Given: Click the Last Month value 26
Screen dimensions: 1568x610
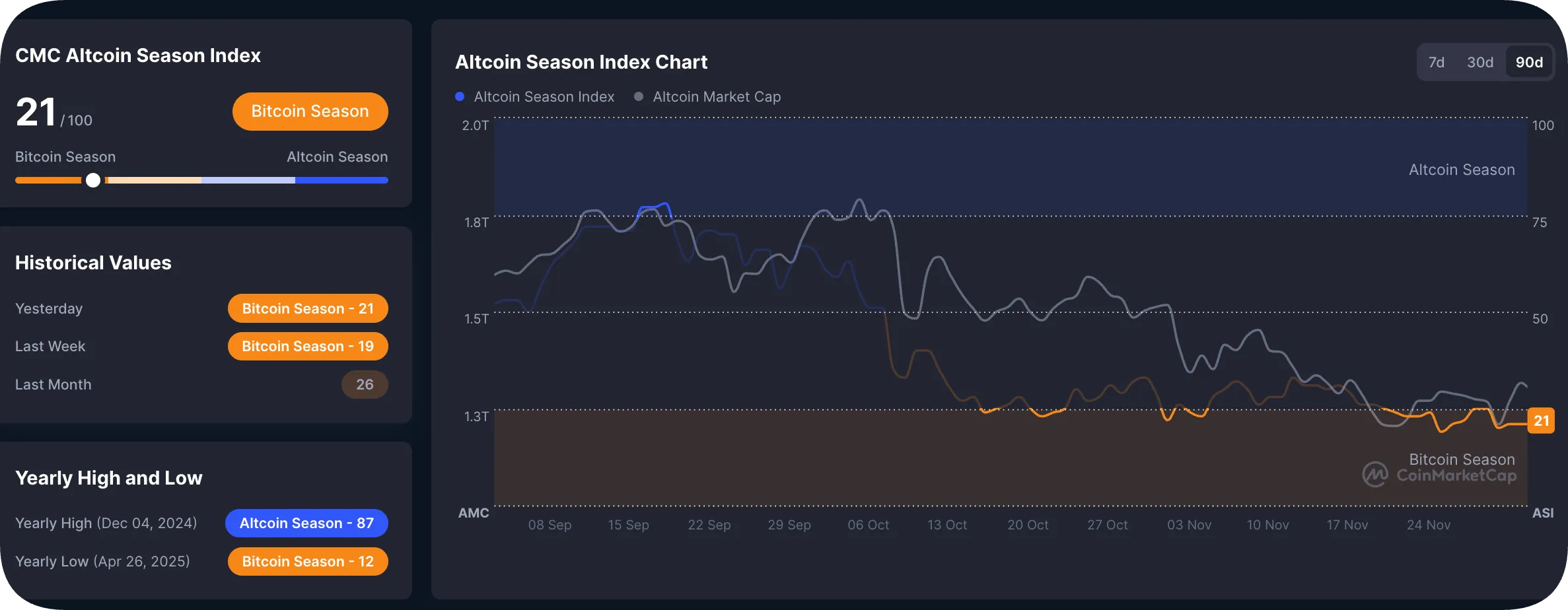Looking at the screenshot, I should tap(365, 384).
